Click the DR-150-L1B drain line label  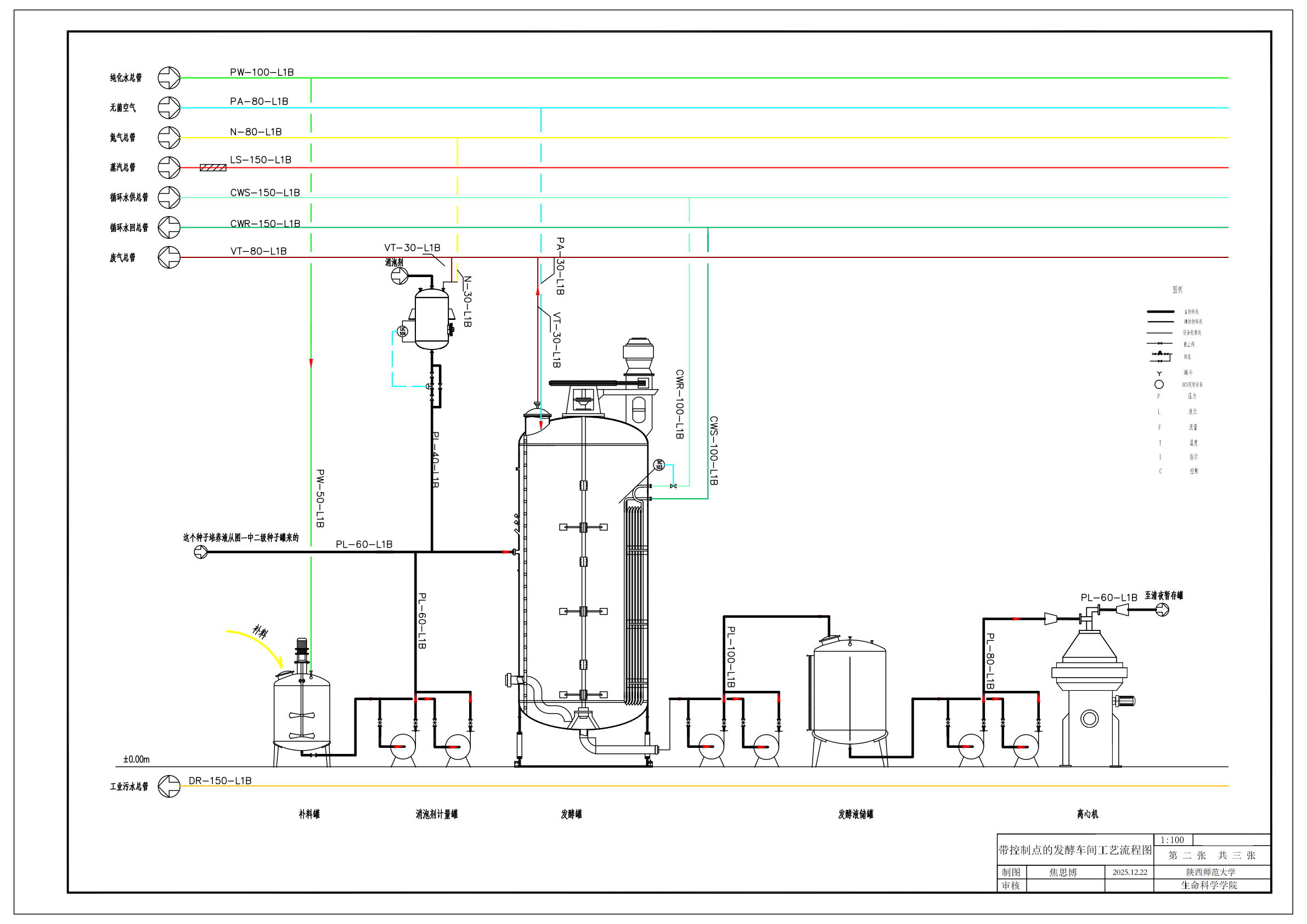pyautogui.click(x=219, y=781)
